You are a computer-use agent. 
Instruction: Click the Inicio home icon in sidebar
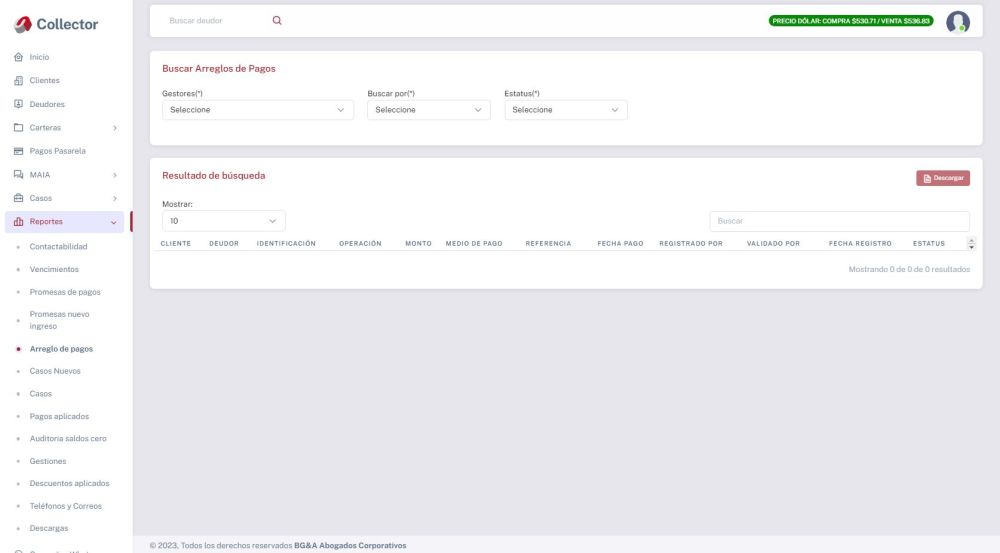[18, 58]
